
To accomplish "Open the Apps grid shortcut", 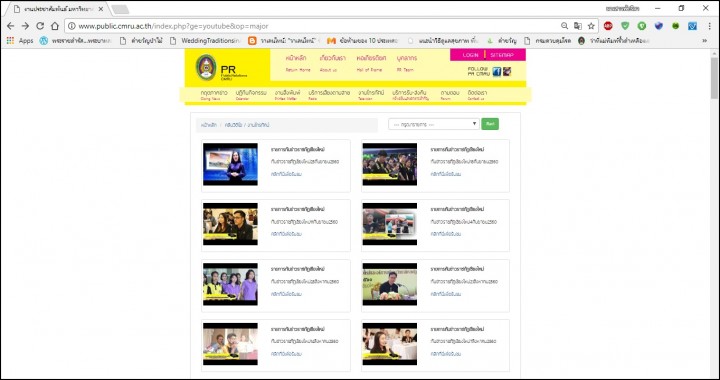I will click(x=20, y=41).
